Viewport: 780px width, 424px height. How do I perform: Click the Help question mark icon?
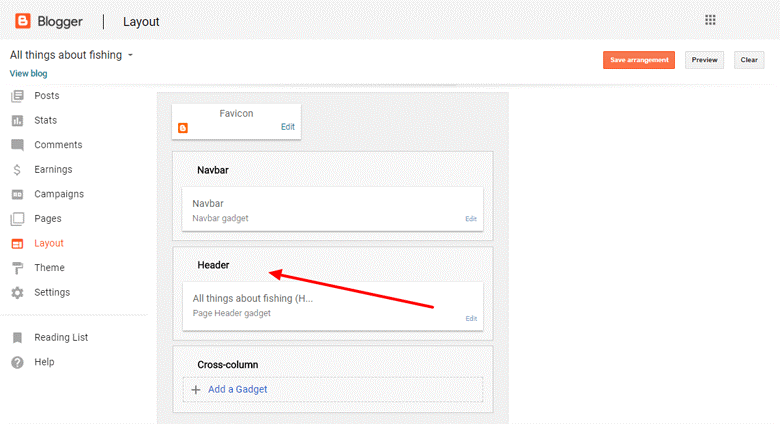[17, 362]
